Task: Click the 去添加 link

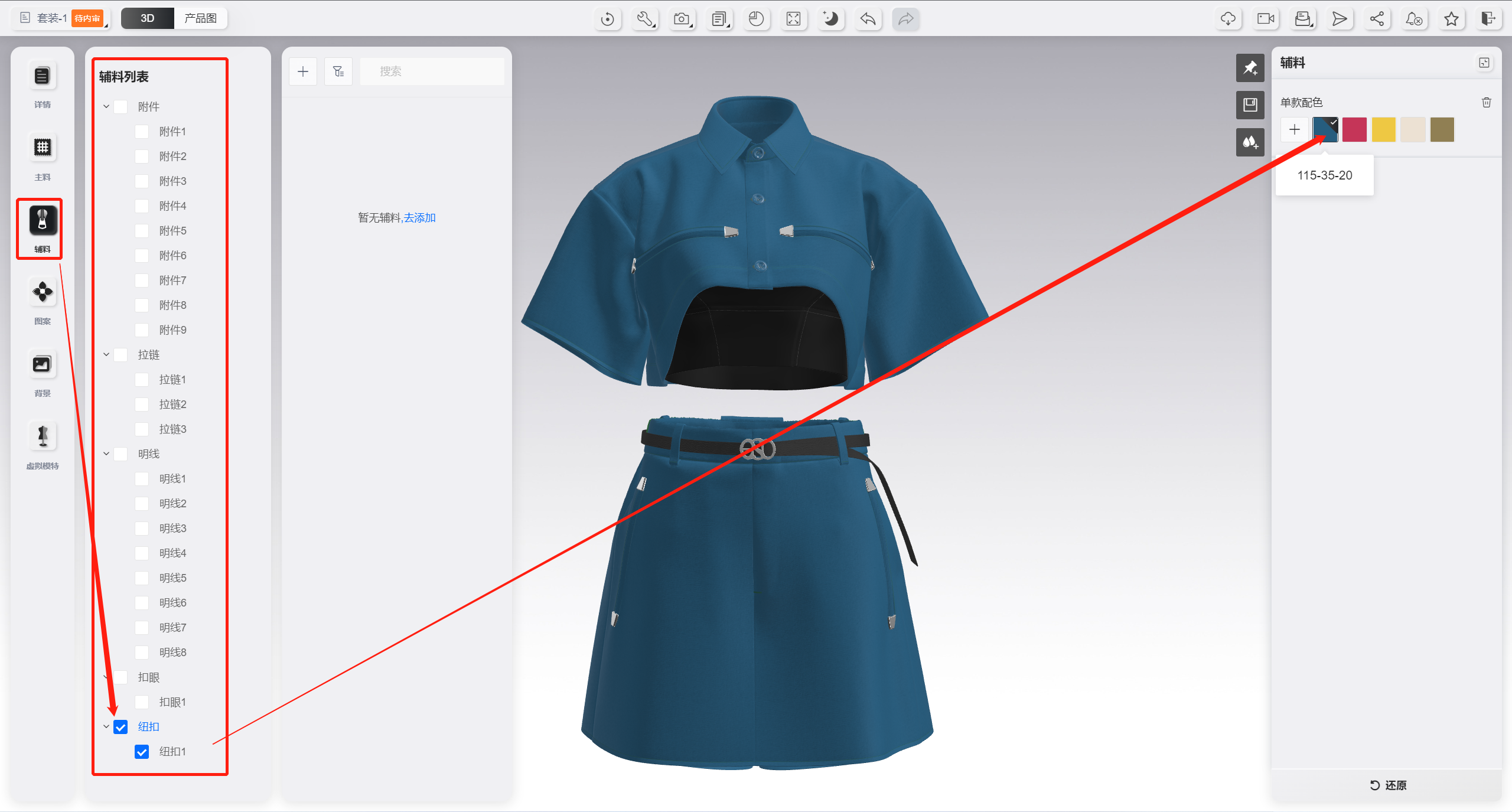Action: pos(419,218)
